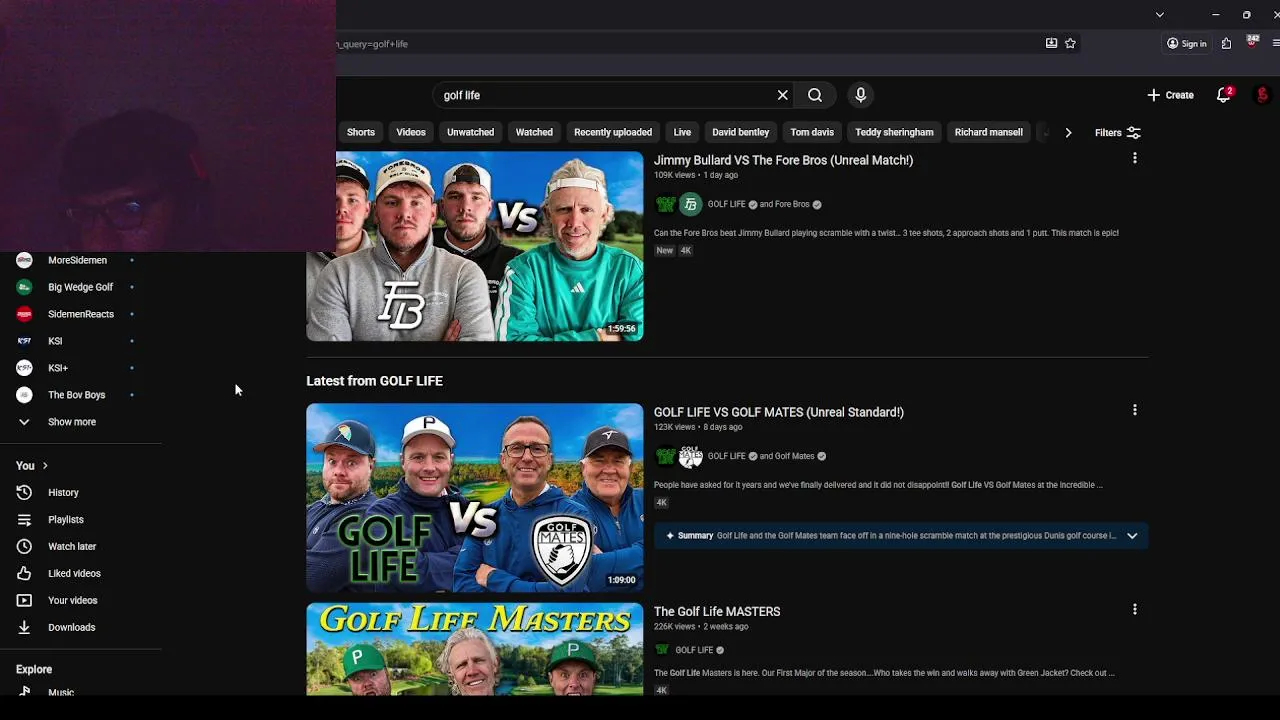The image size is (1280, 720).
Task: Expand the You section
Action: point(32,466)
